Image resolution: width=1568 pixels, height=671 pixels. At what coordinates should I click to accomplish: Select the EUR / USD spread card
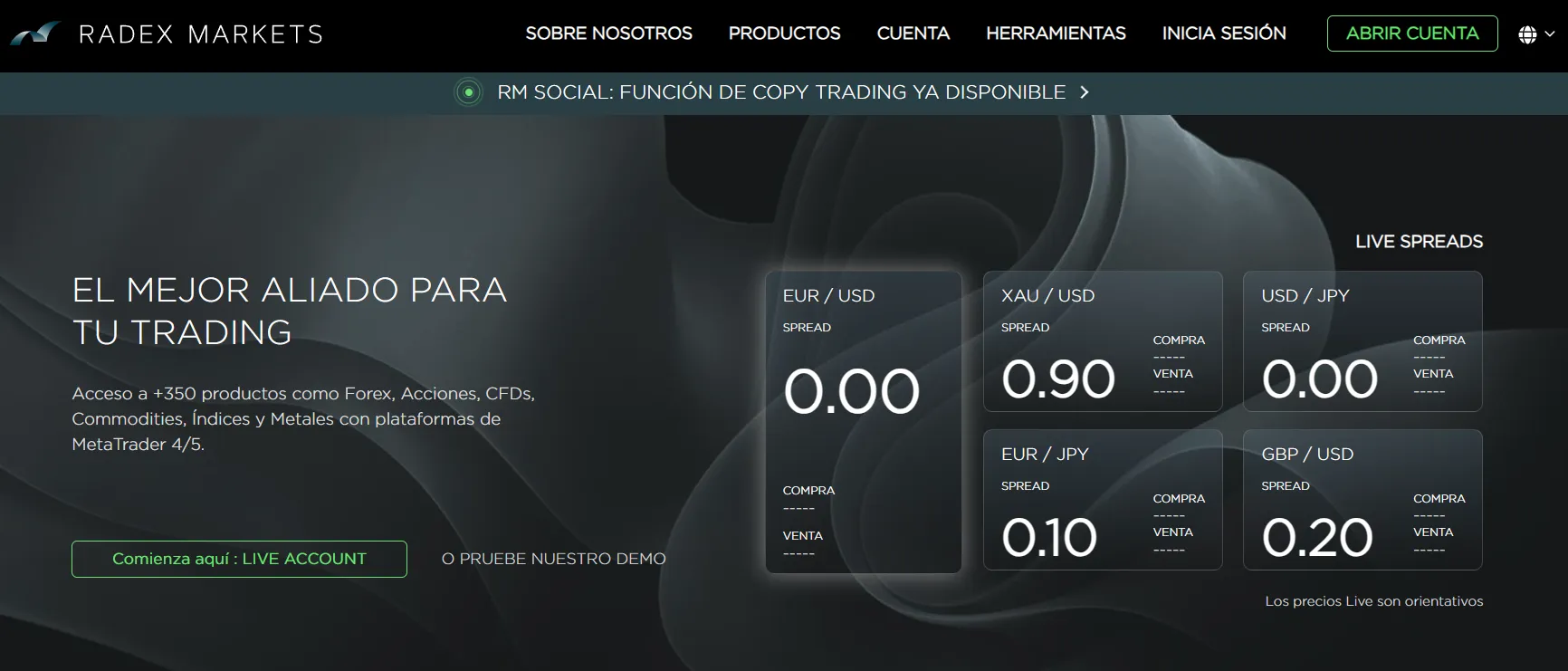[864, 422]
